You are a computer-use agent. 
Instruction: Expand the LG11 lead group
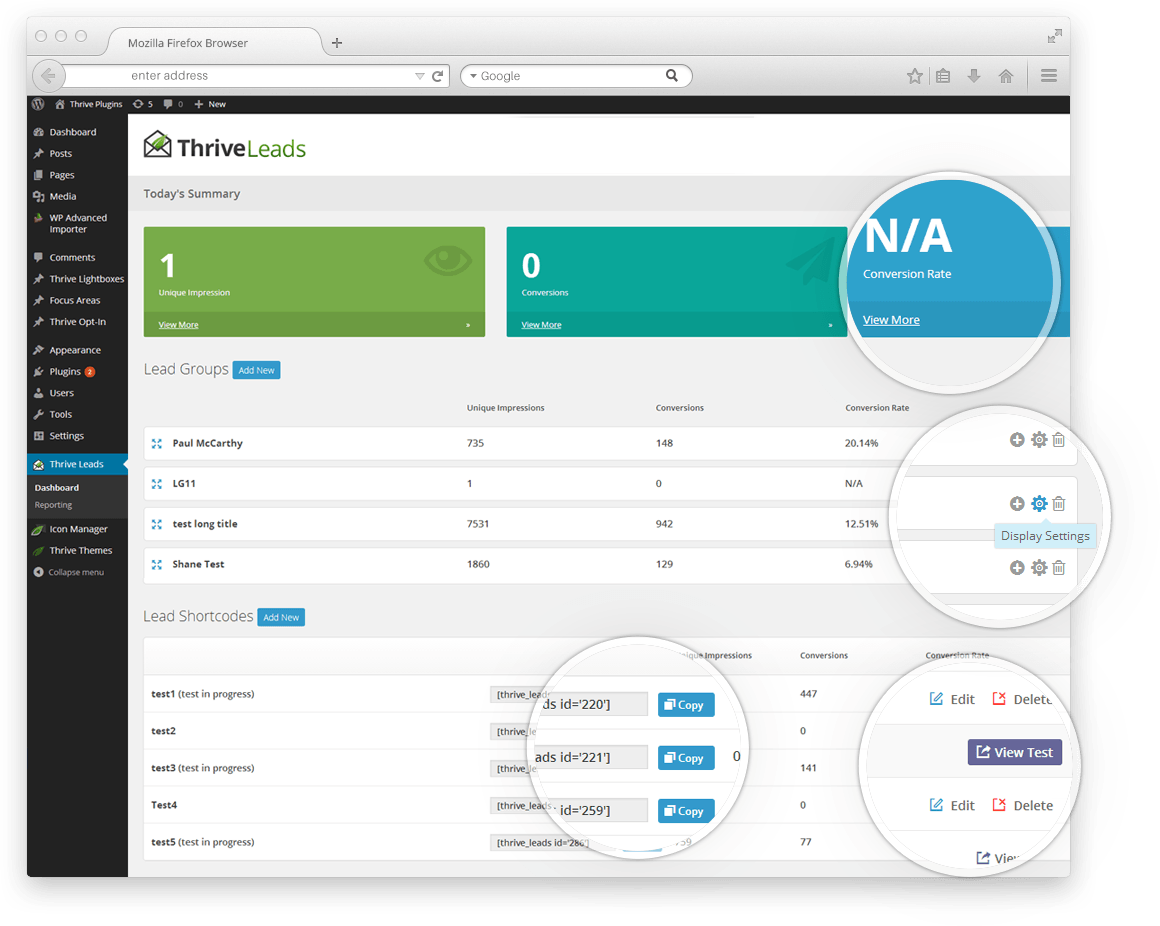tap(157, 484)
